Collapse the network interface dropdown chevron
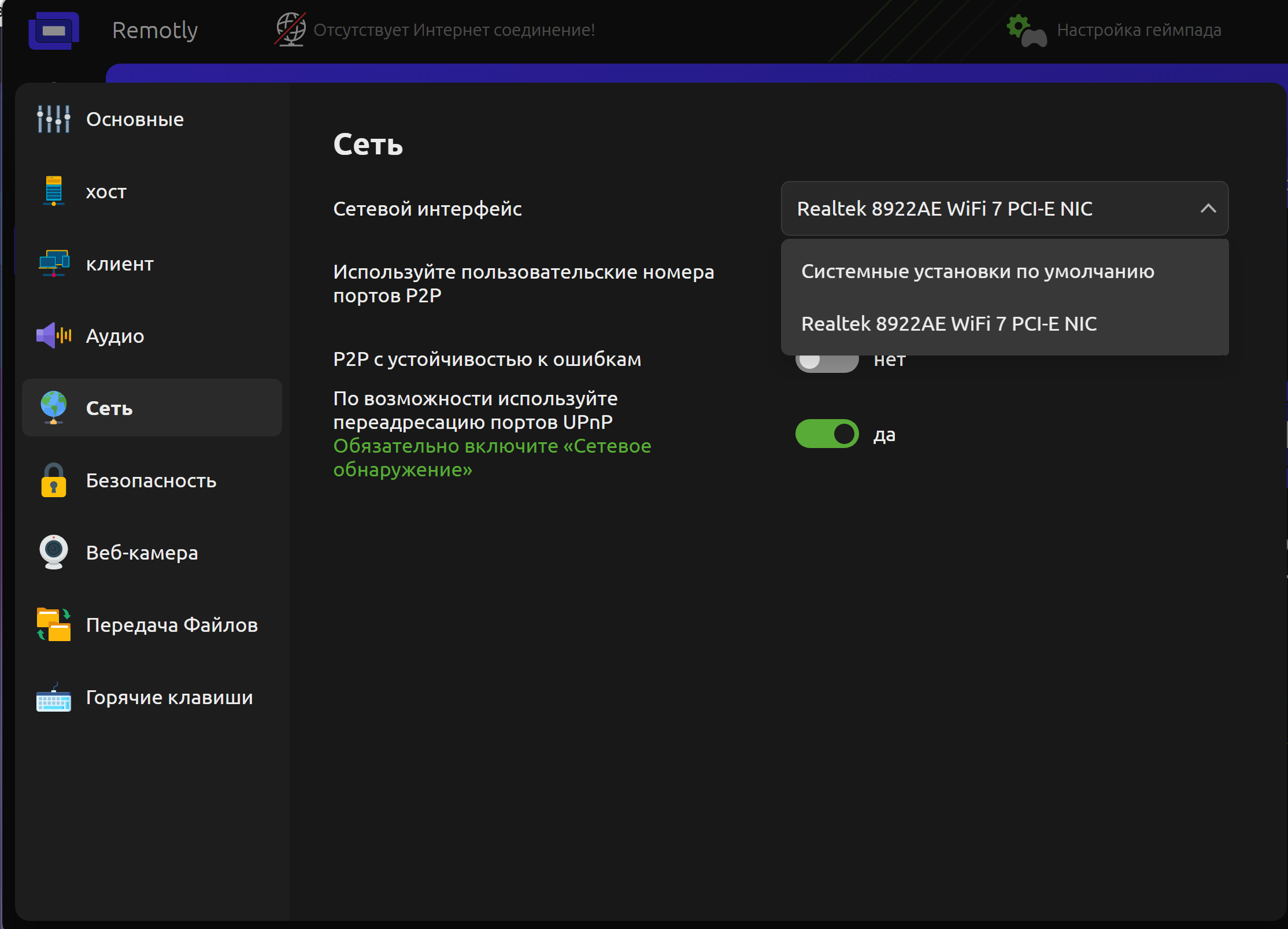 tap(1208, 209)
